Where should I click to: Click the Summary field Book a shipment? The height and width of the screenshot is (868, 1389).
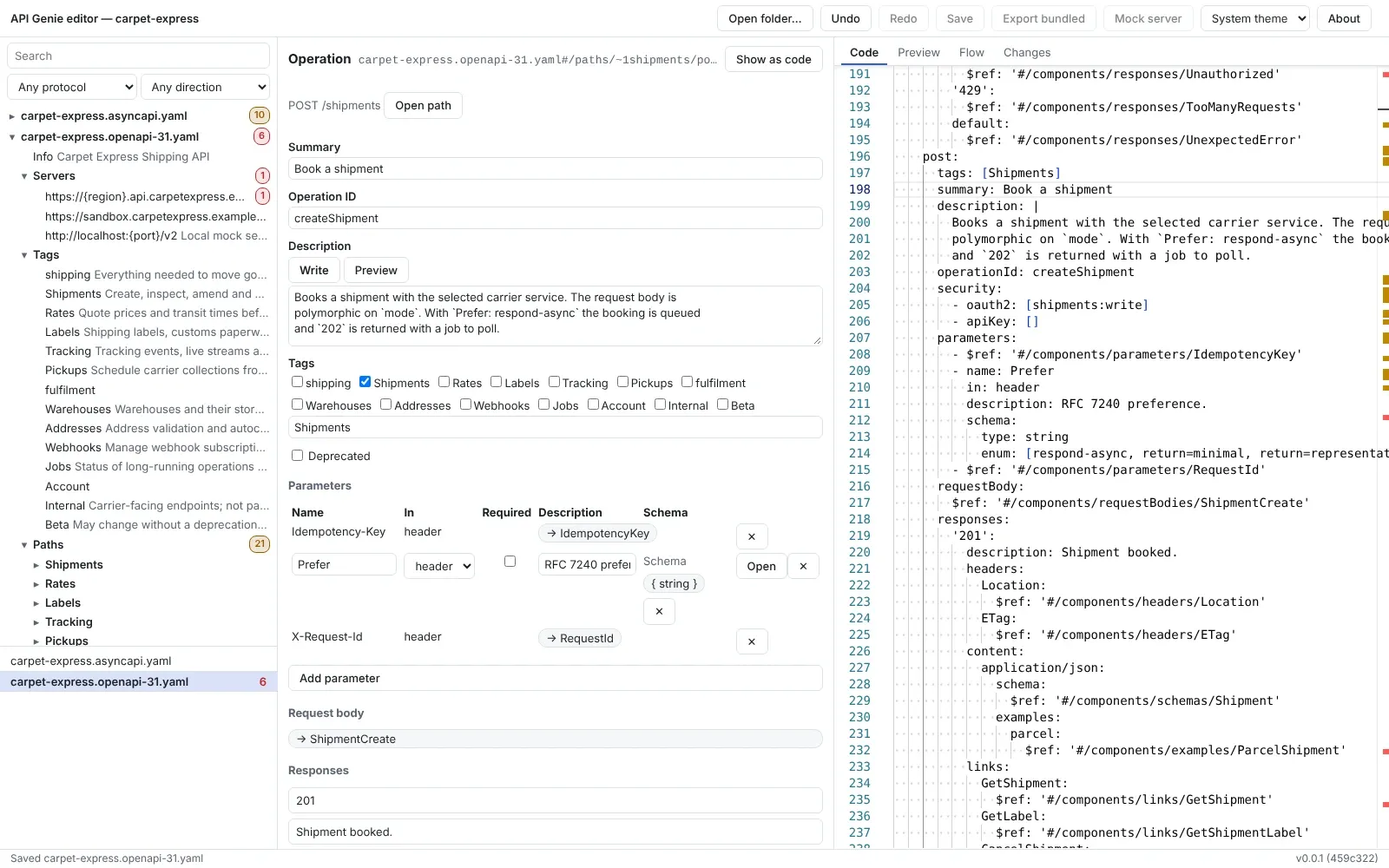pyautogui.click(x=556, y=168)
